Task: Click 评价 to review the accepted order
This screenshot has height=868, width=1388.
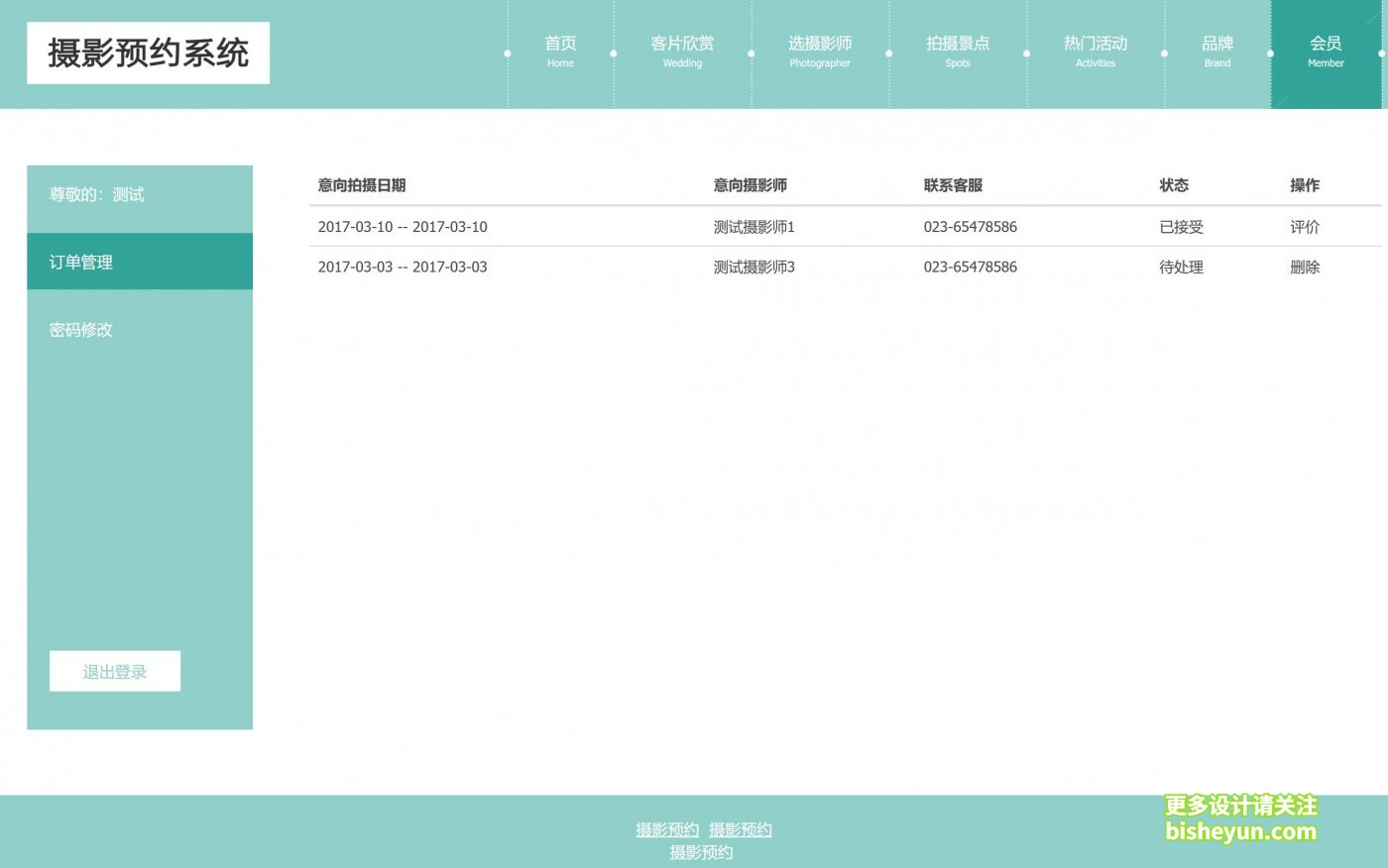Action: [1305, 227]
